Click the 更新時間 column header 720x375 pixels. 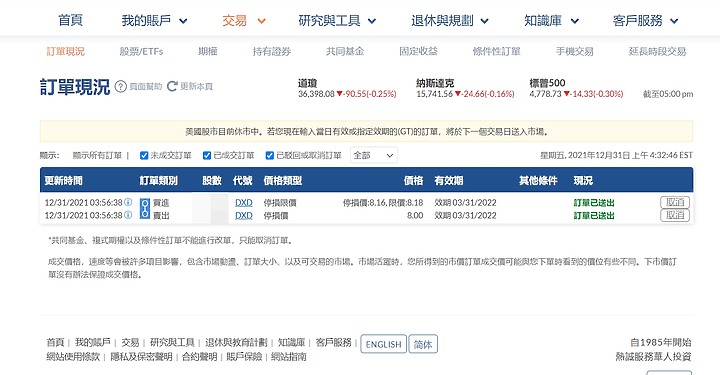click(x=63, y=180)
